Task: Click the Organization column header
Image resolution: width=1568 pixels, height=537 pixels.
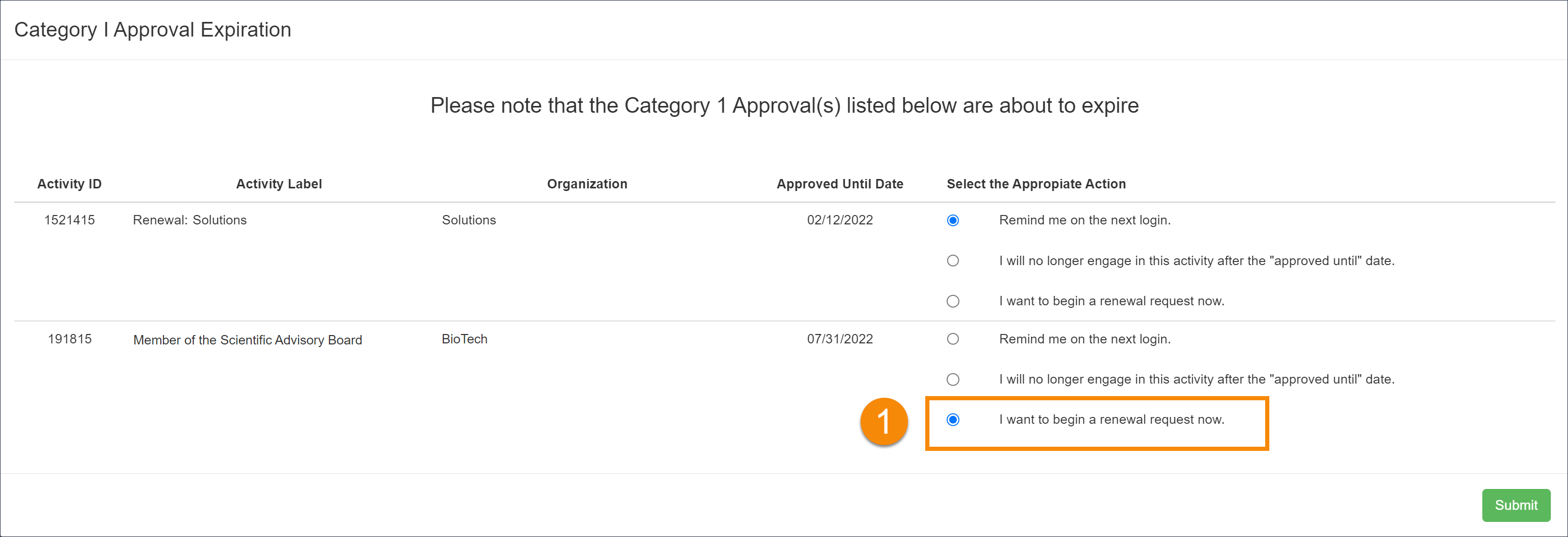Action: (x=587, y=184)
